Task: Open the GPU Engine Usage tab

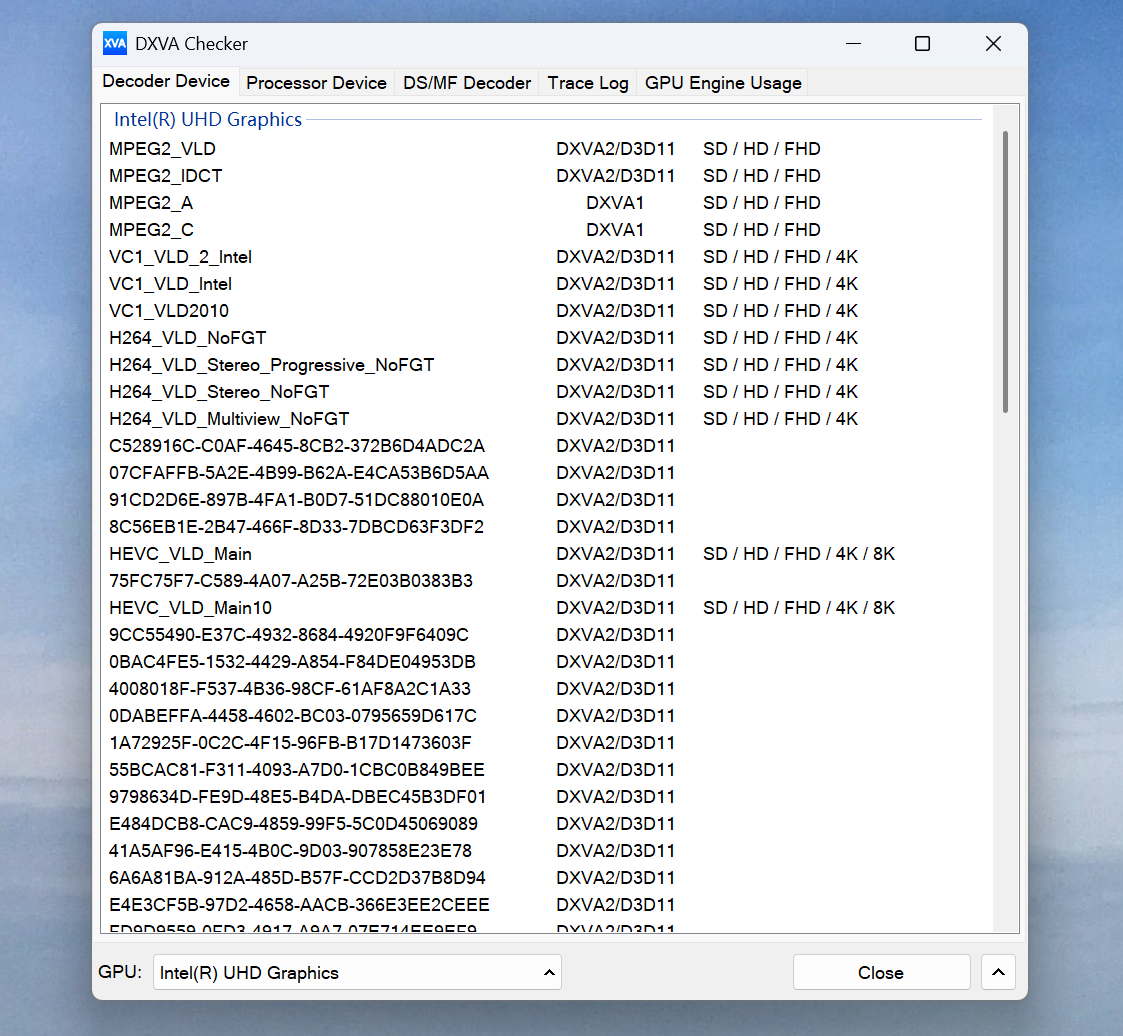Action: [x=723, y=83]
